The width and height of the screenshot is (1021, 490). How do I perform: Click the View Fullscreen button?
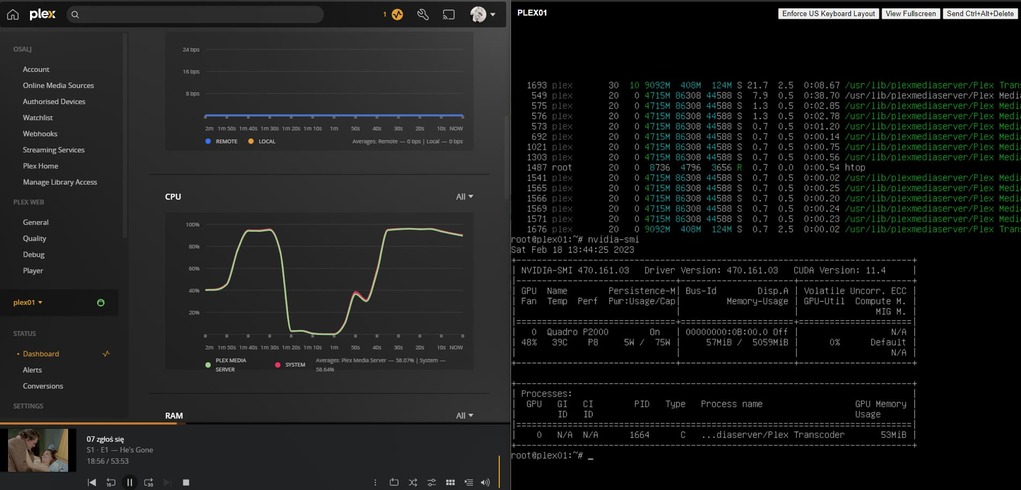pyautogui.click(x=910, y=14)
